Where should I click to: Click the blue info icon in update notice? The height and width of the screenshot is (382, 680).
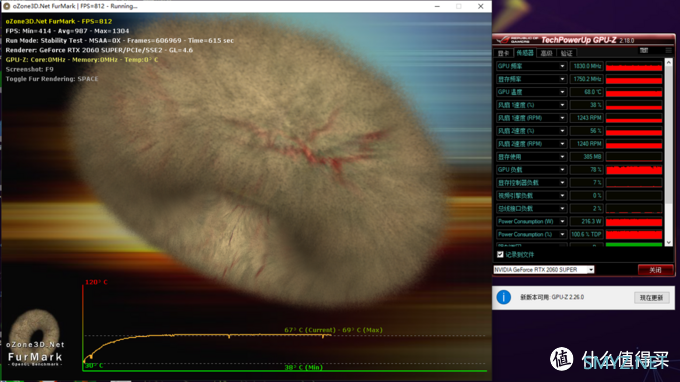503,297
